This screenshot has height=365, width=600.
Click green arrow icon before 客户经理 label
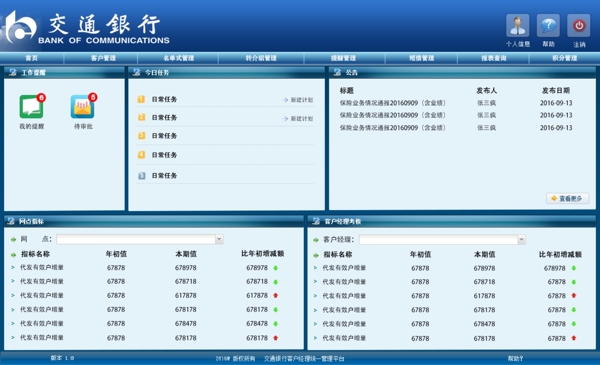(316, 240)
